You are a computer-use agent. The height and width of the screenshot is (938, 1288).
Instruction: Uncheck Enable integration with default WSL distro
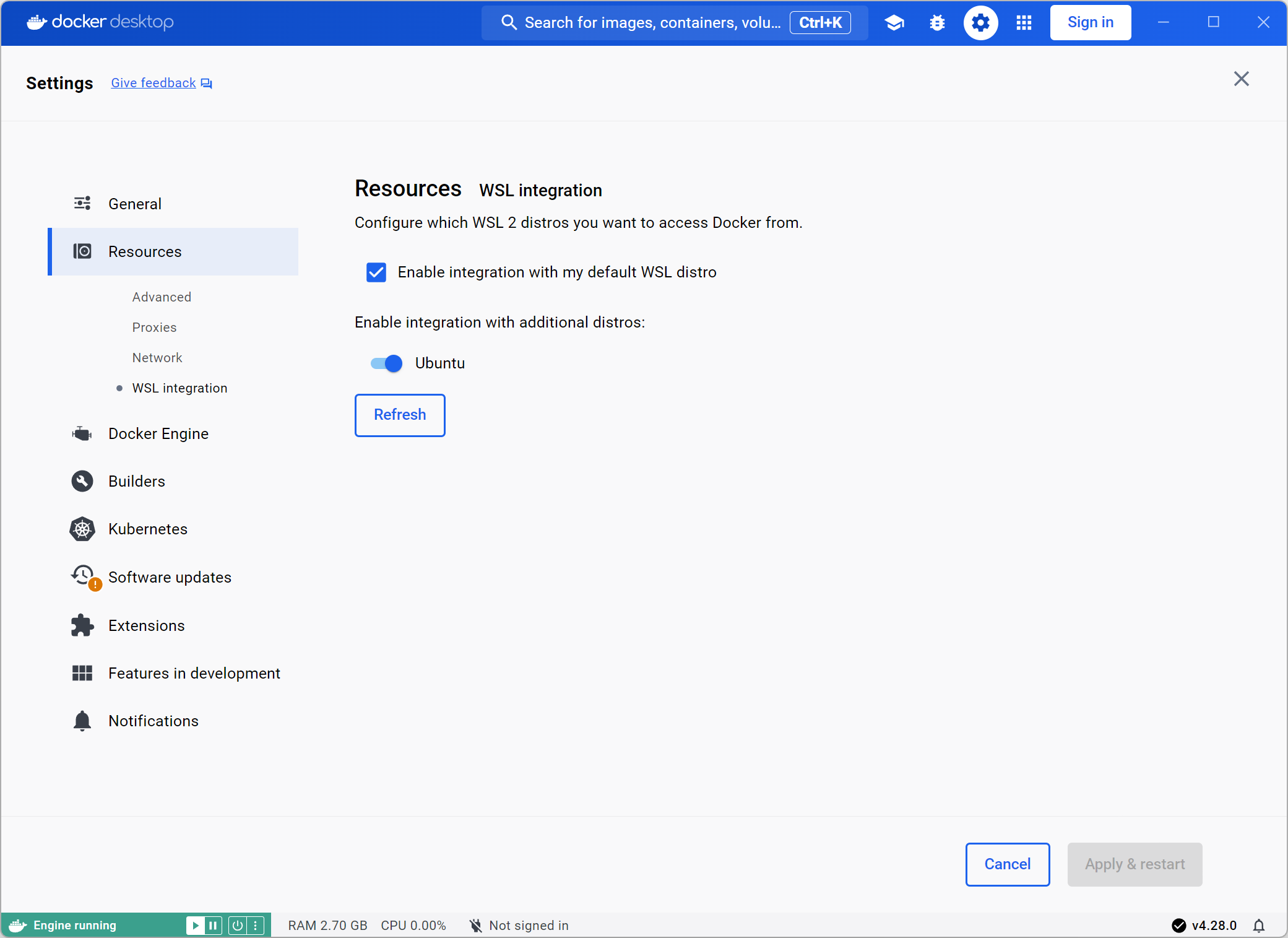376,272
